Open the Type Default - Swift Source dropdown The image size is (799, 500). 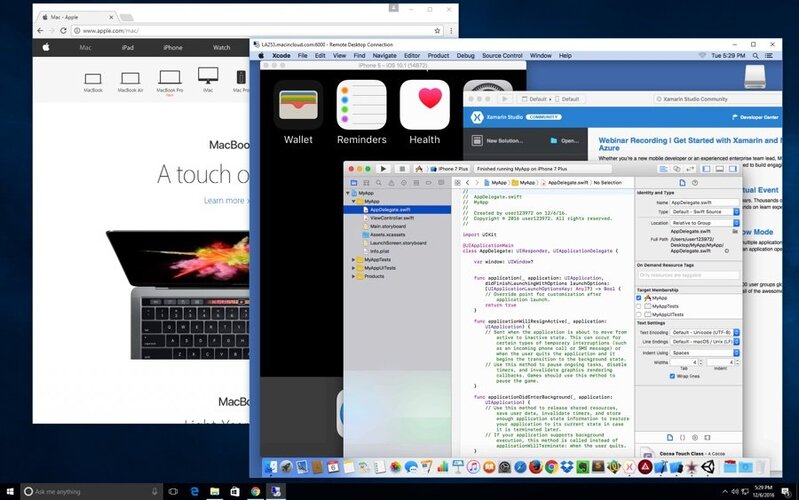[x=705, y=212]
